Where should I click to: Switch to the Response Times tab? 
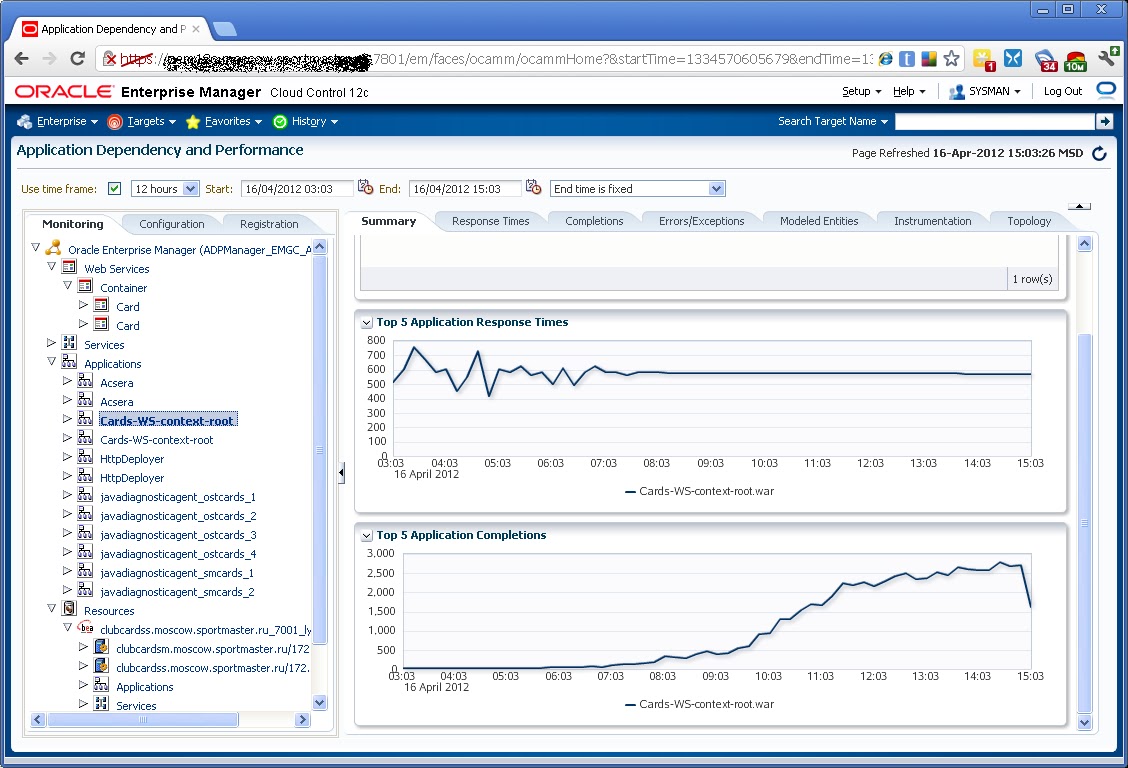(491, 221)
